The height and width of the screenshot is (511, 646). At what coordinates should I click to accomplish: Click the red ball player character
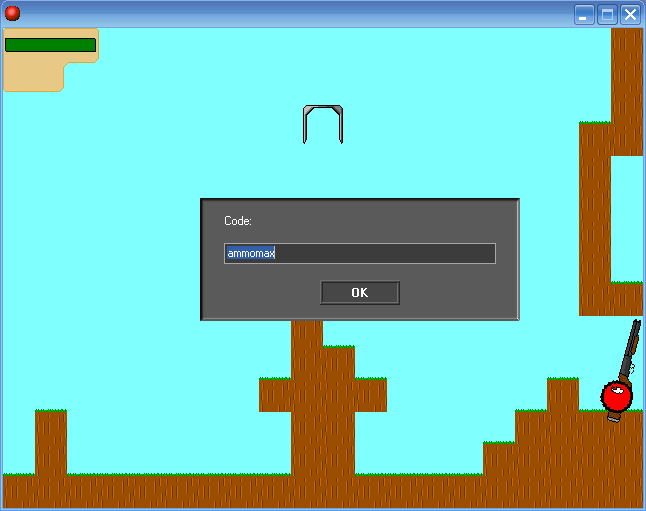(x=616, y=396)
